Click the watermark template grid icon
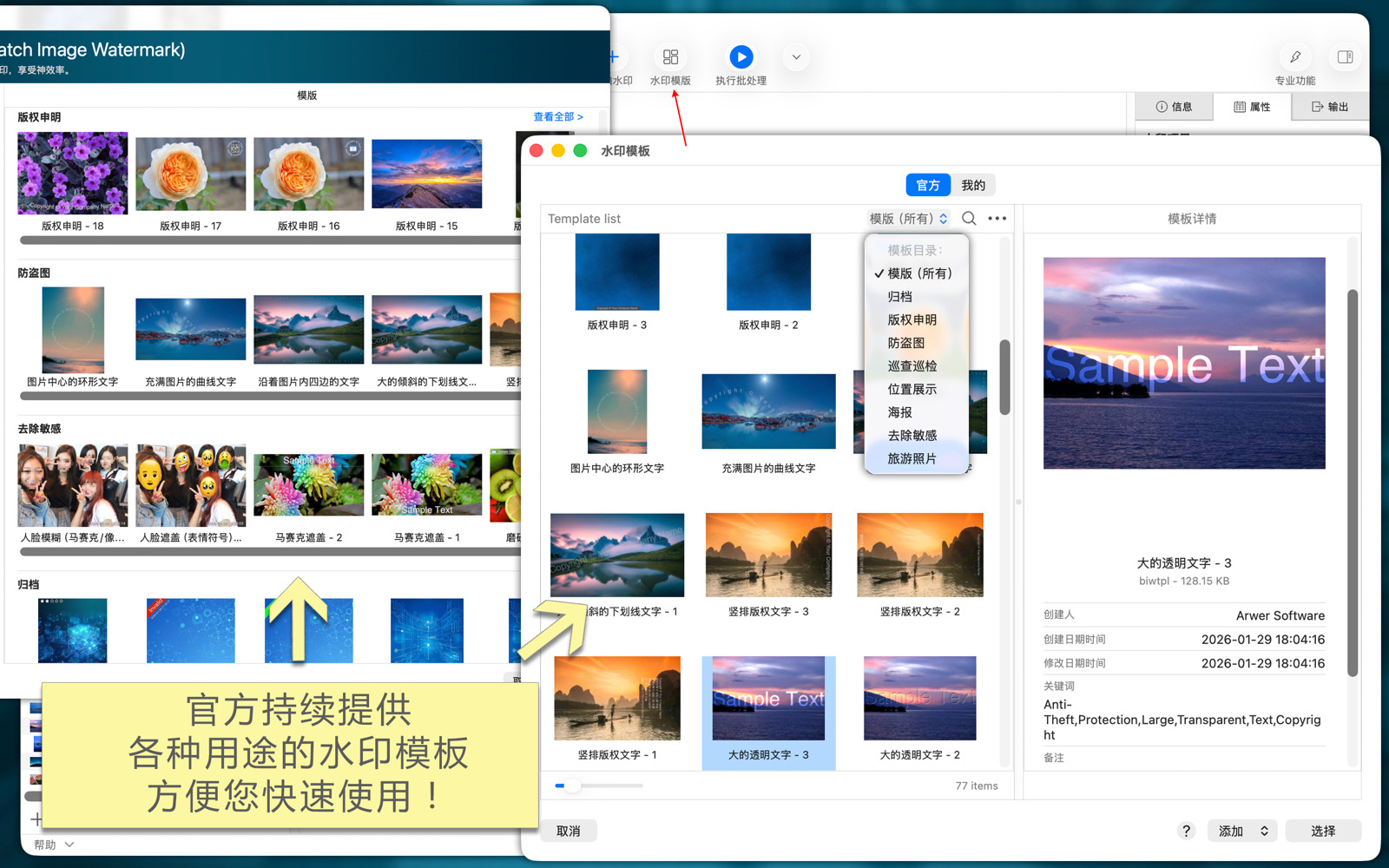This screenshot has width=1389, height=868. (x=670, y=57)
